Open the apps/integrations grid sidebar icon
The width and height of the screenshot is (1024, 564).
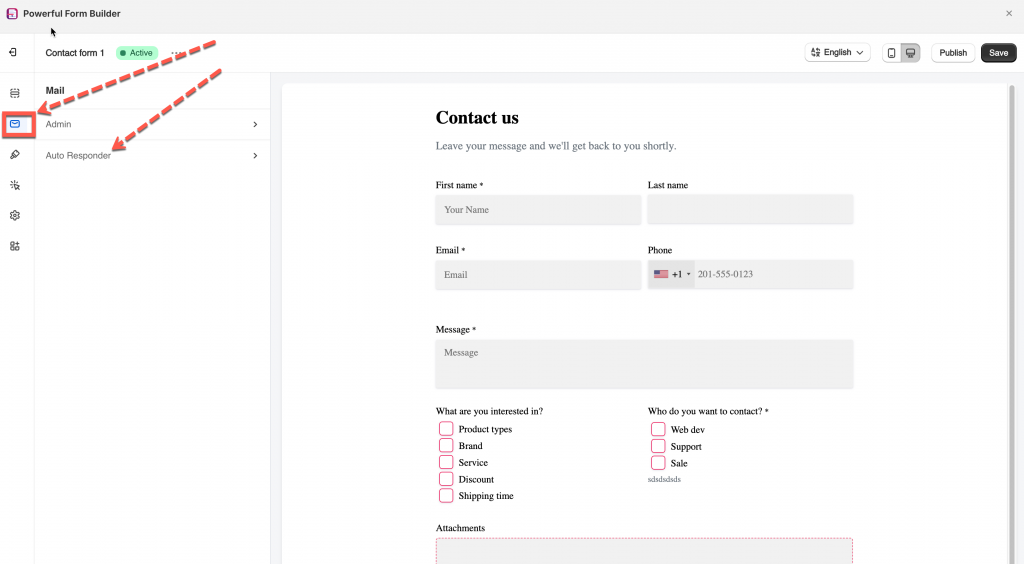click(15, 246)
